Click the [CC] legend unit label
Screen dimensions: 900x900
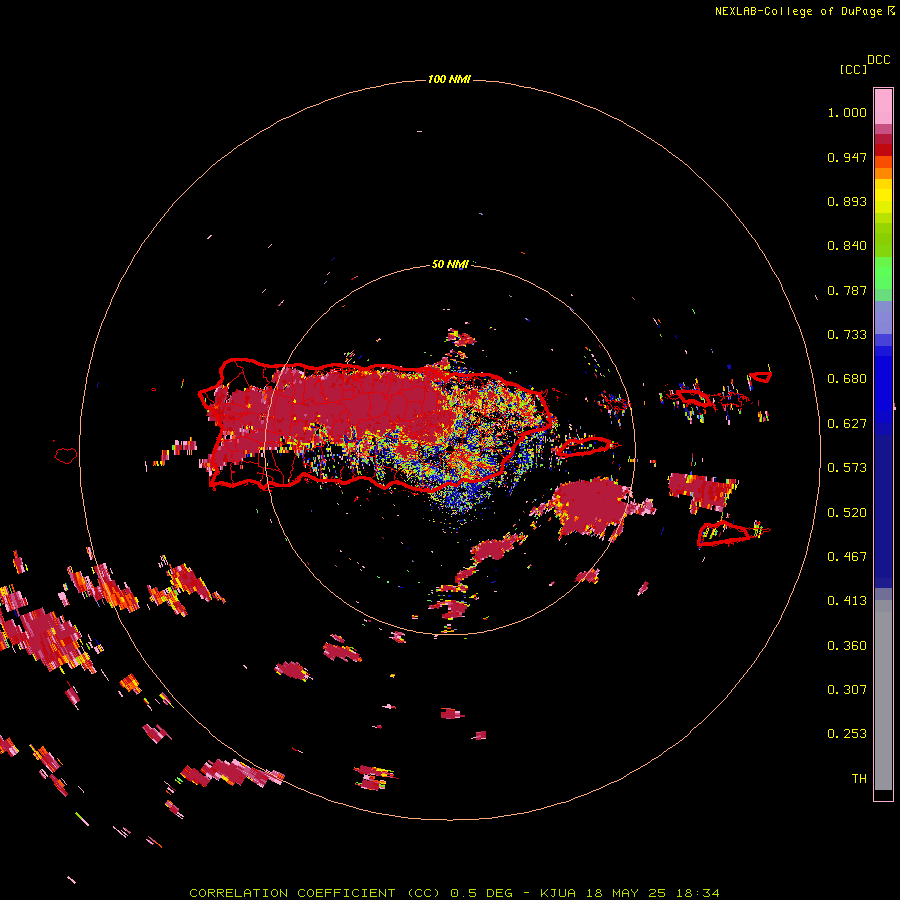coord(853,69)
